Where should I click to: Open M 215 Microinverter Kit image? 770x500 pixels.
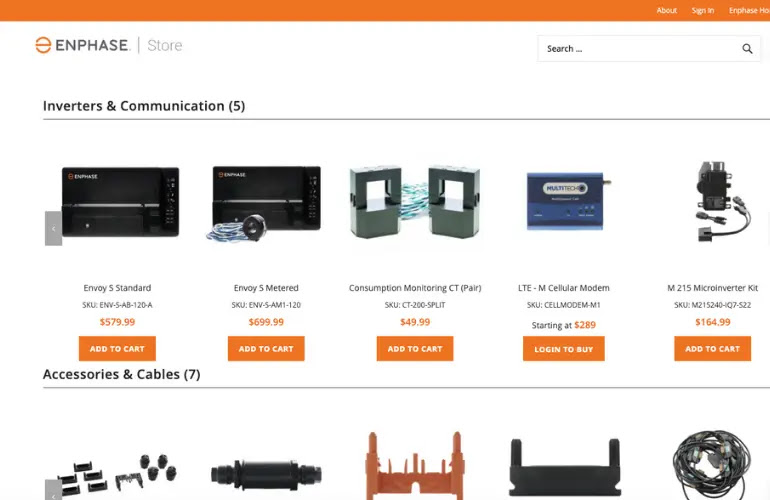(722, 201)
